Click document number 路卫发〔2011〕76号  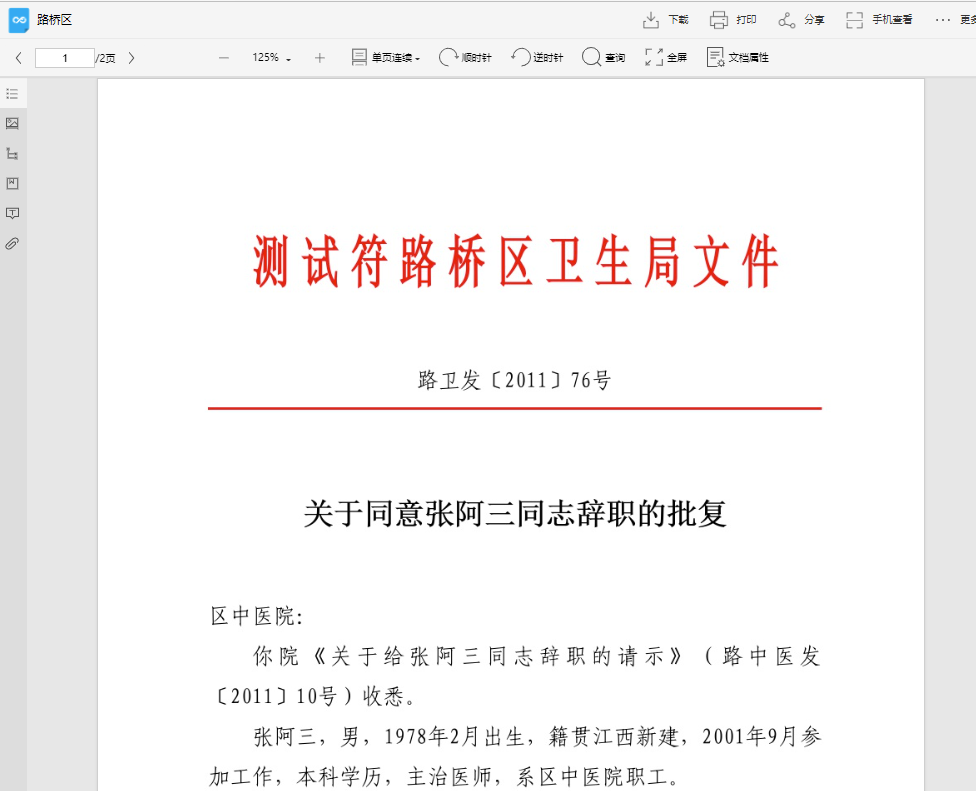pyautogui.click(x=515, y=380)
